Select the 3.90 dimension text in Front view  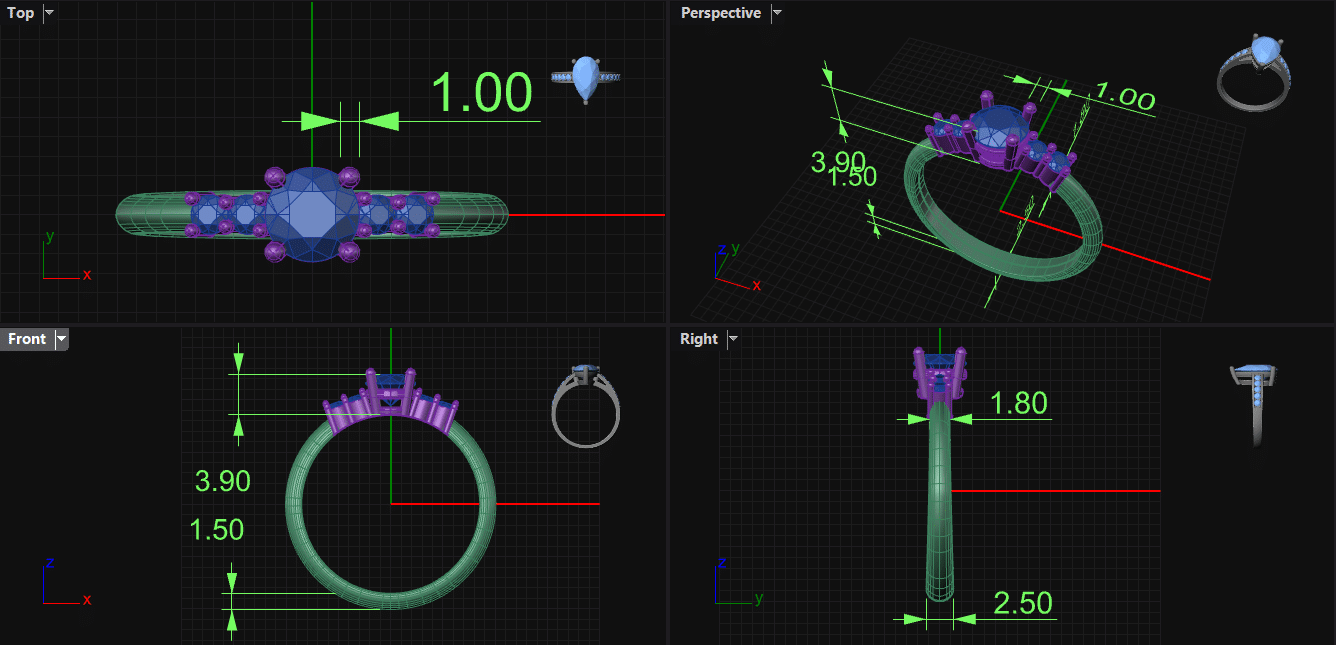tap(222, 481)
